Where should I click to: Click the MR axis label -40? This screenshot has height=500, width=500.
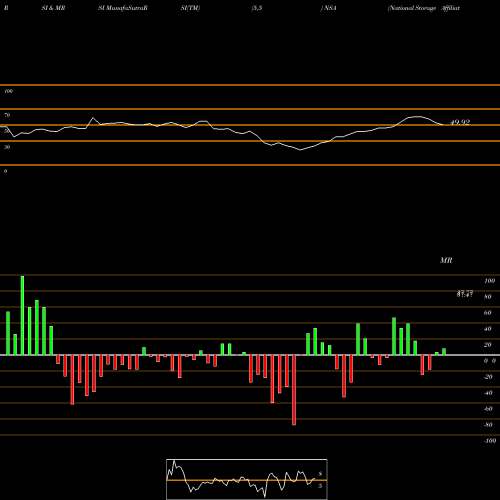tap(488, 393)
